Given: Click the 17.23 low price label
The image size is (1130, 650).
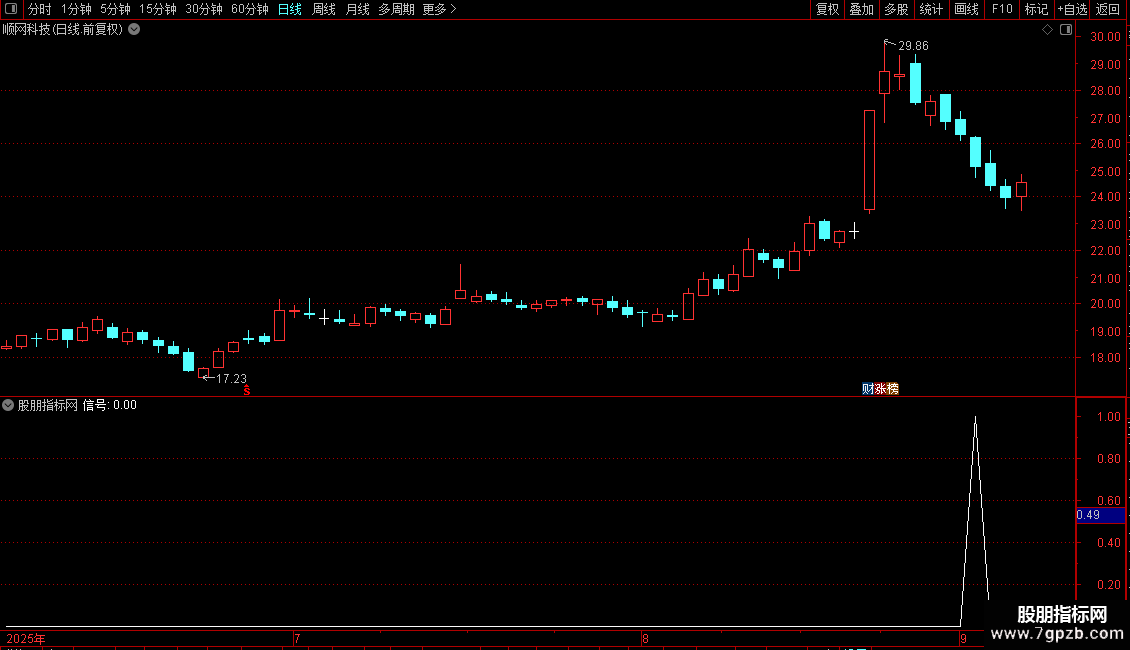Looking at the screenshot, I should pos(231,379).
